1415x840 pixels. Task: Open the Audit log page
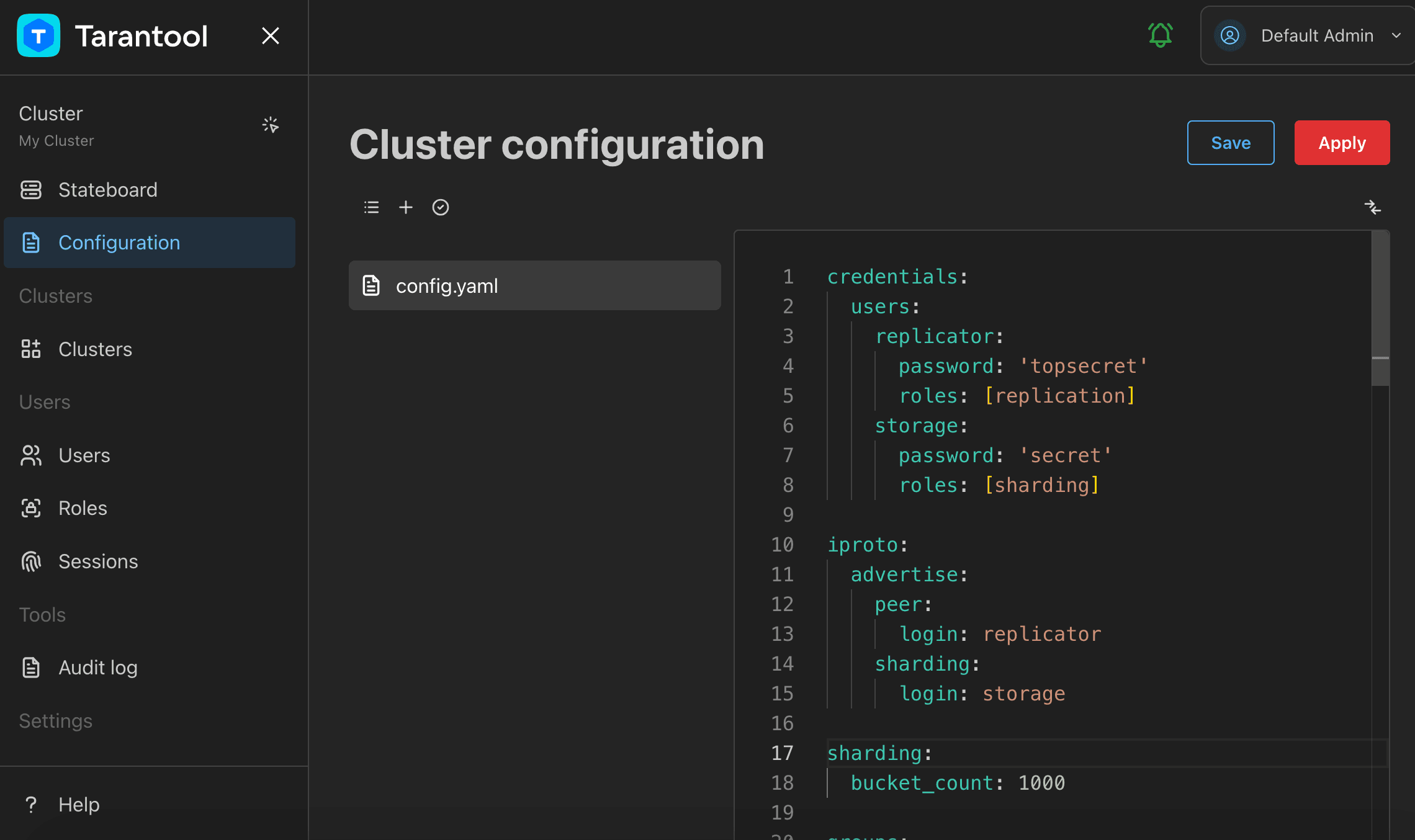pyautogui.click(x=149, y=668)
